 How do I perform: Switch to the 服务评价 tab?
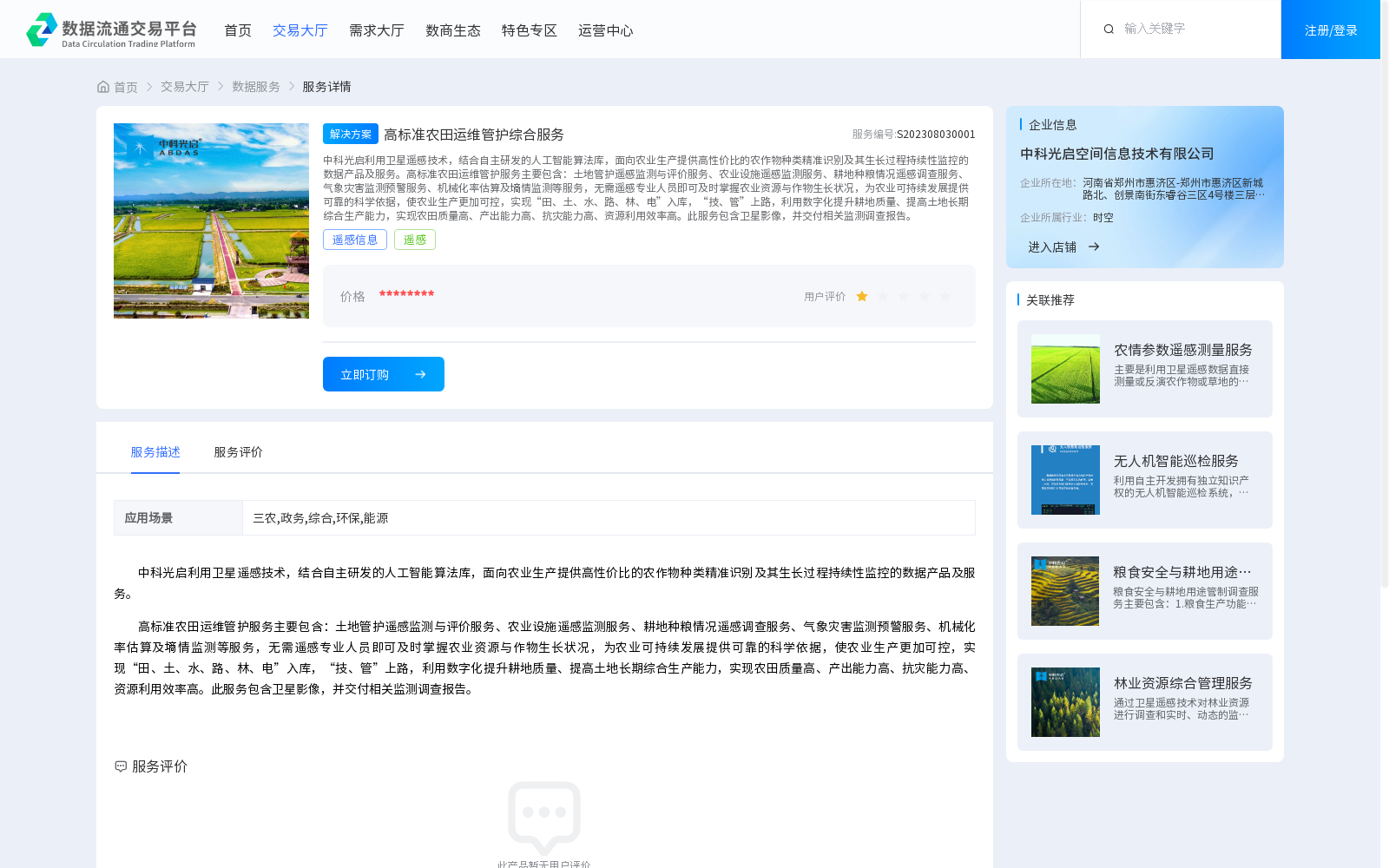point(238,452)
